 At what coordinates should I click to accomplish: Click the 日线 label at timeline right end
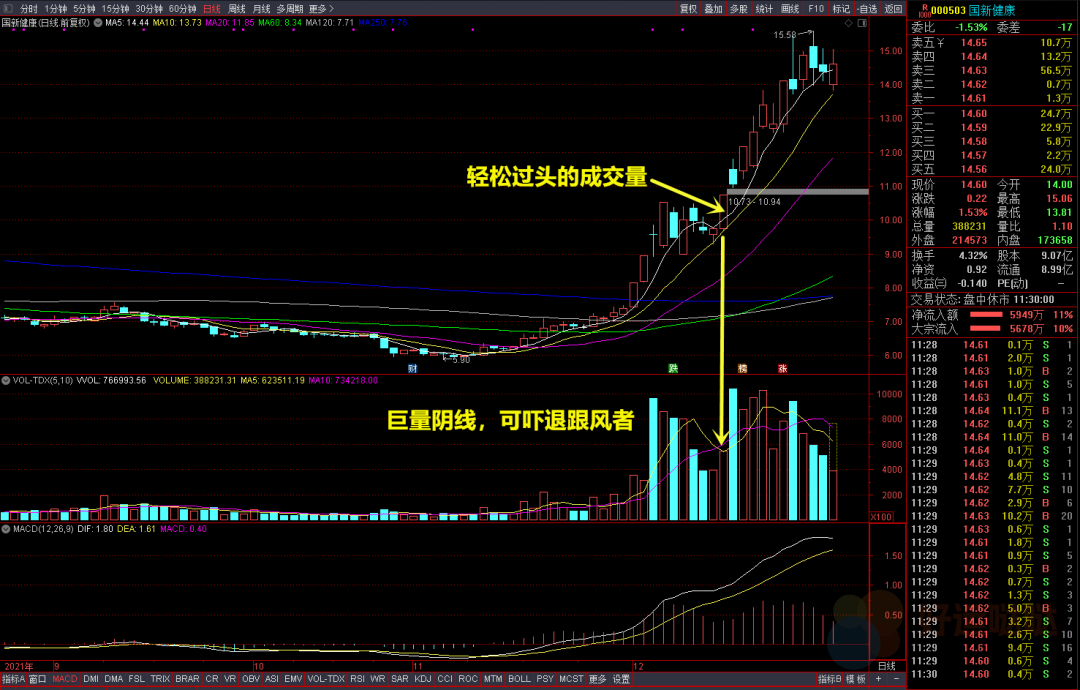coord(886,666)
